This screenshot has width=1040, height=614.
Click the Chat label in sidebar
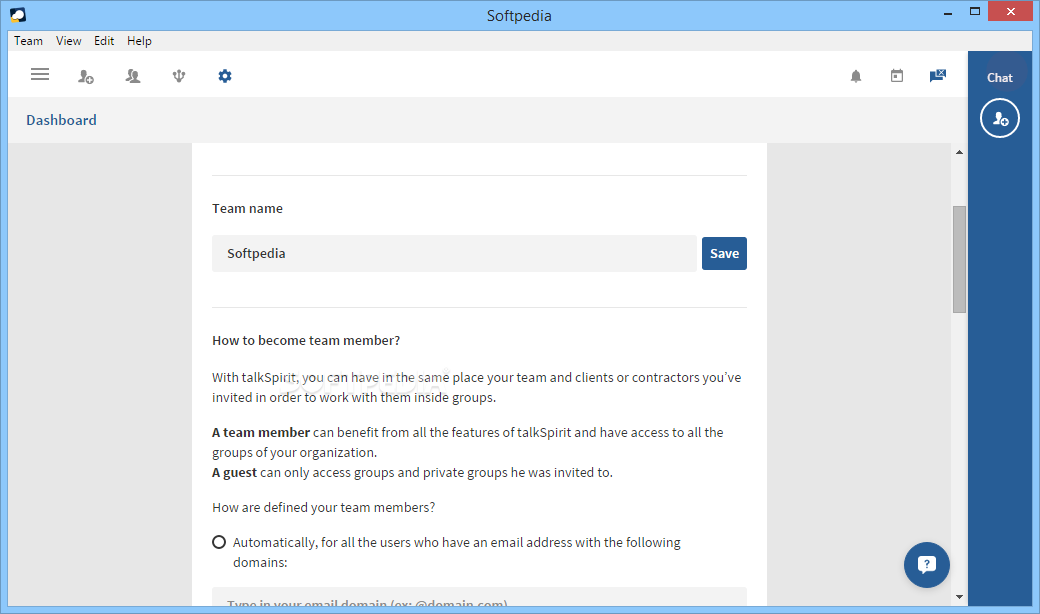click(x=1000, y=78)
